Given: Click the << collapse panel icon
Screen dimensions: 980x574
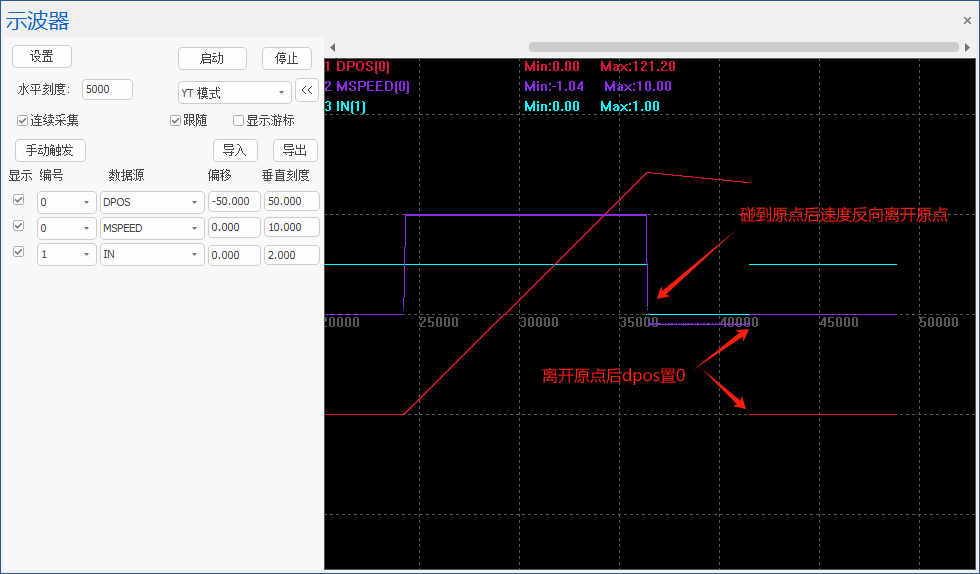Looking at the screenshot, I should tap(307, 91).
